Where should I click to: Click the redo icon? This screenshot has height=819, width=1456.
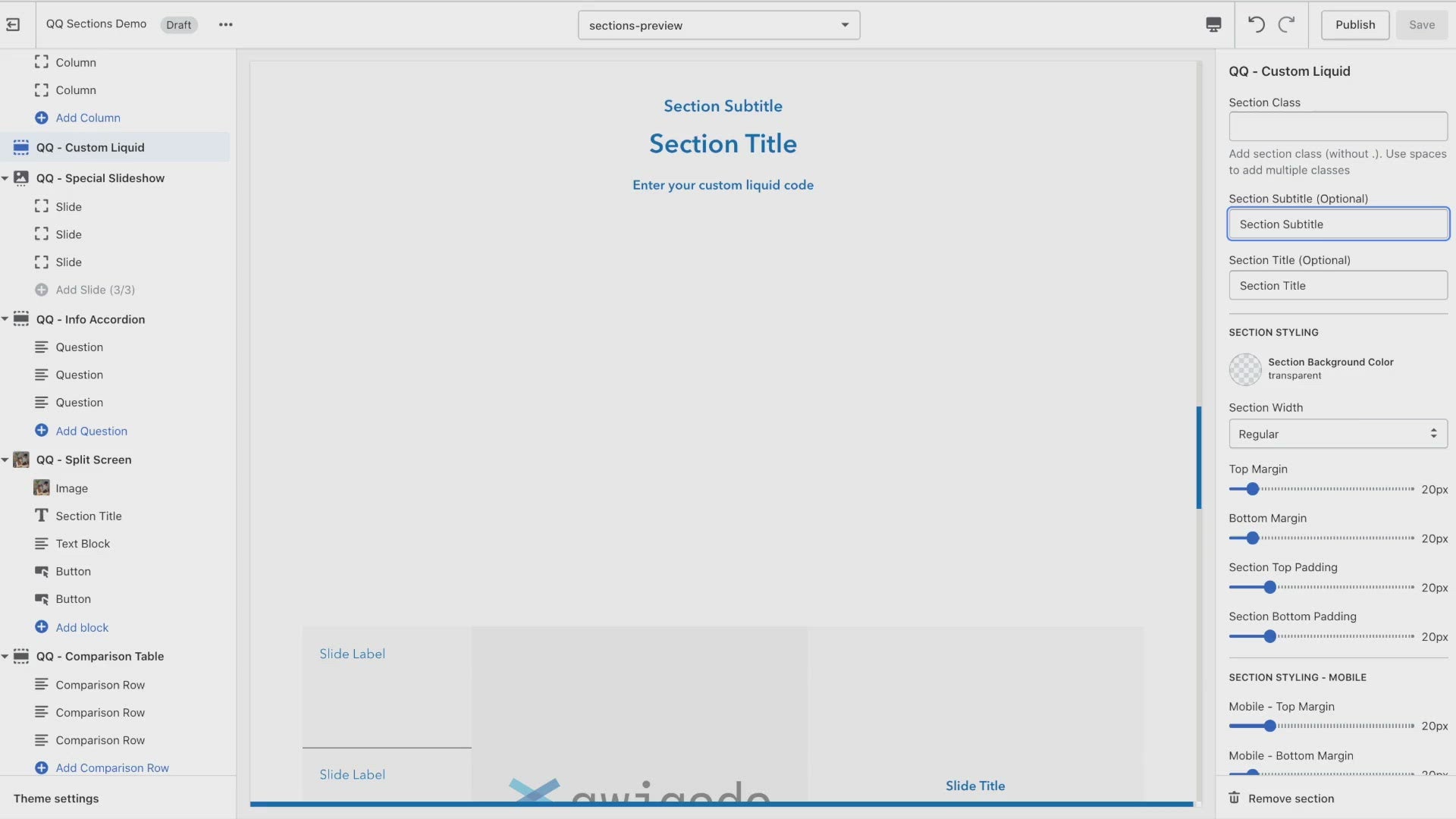(x=1287, y=24)
